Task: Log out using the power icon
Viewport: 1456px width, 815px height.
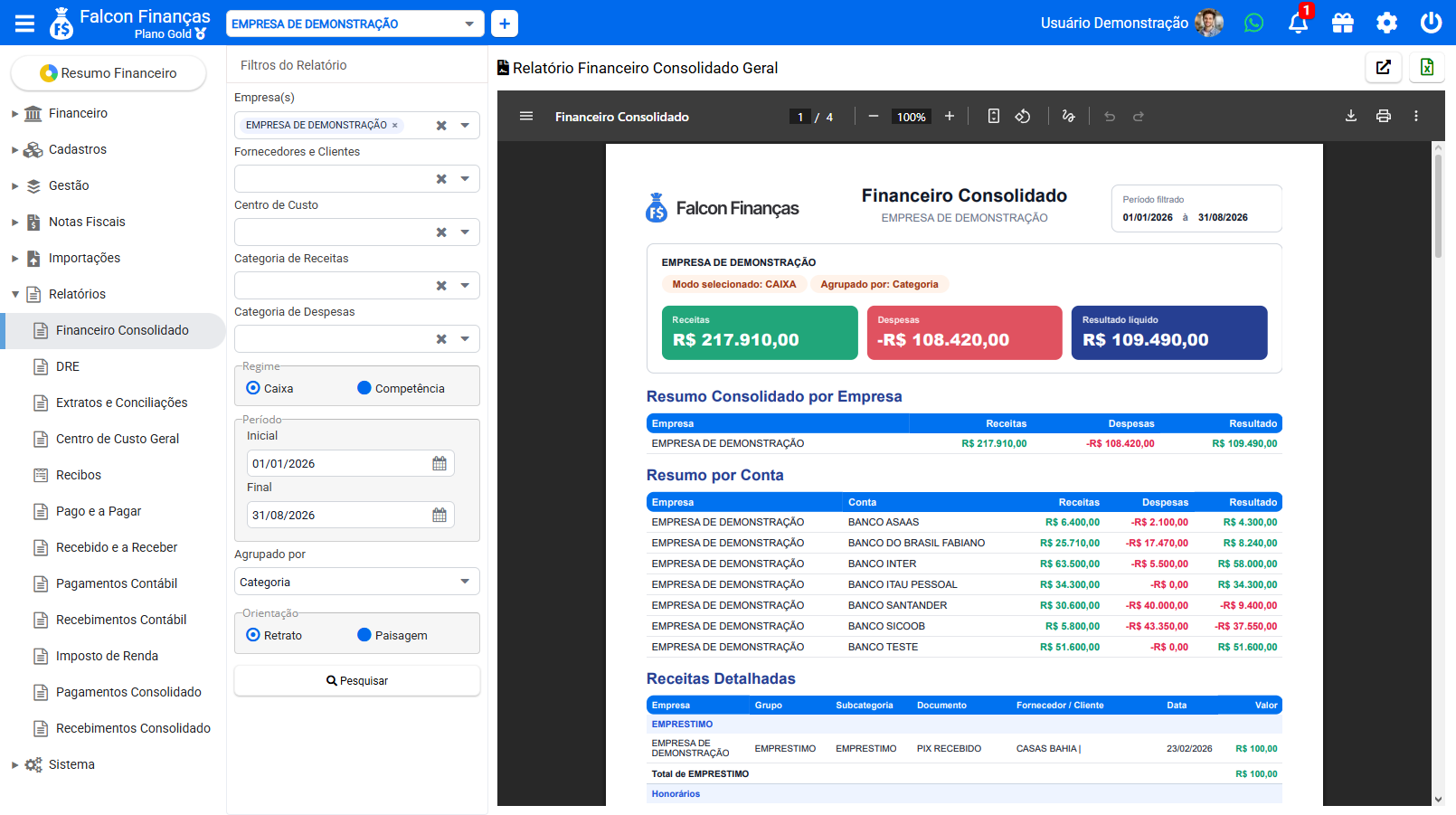Action: pyautogui.click(x=1431, y=23)
